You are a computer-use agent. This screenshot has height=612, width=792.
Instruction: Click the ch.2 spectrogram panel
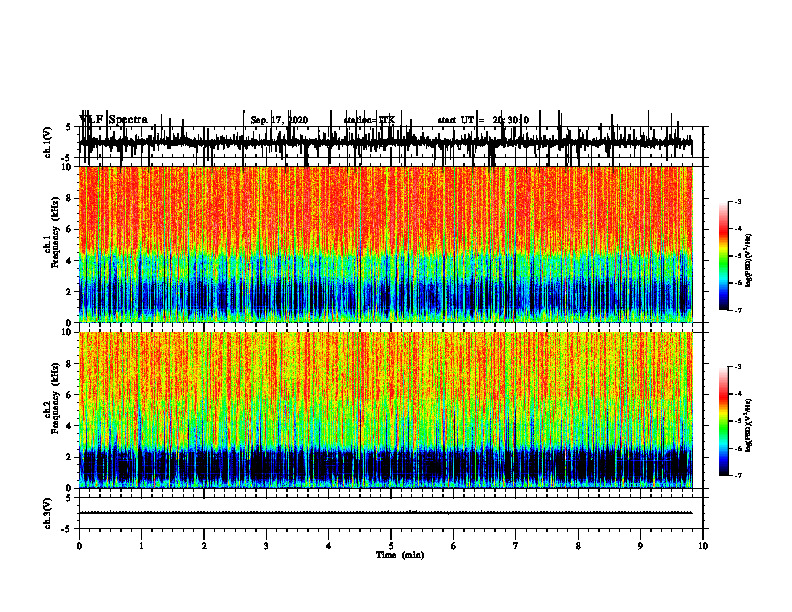click(x=385, y=410)
